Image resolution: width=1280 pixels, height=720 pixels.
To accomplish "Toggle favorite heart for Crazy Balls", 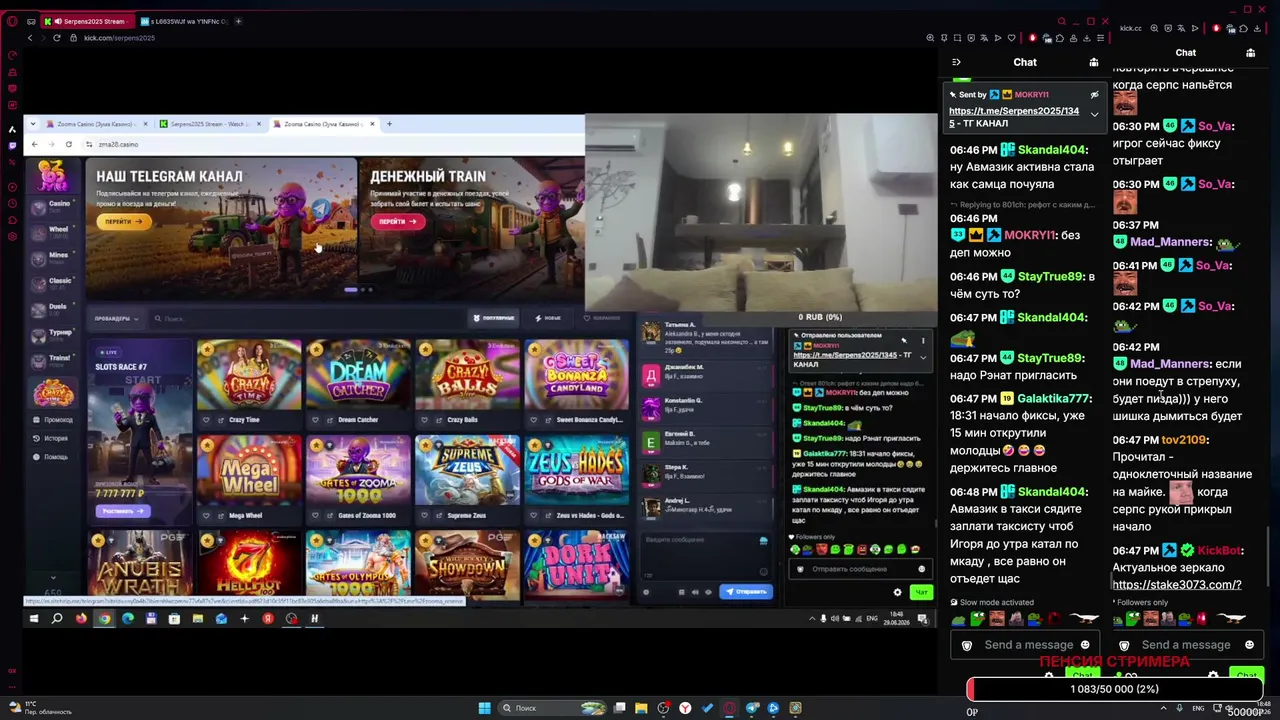I will (x=425, y=420).
